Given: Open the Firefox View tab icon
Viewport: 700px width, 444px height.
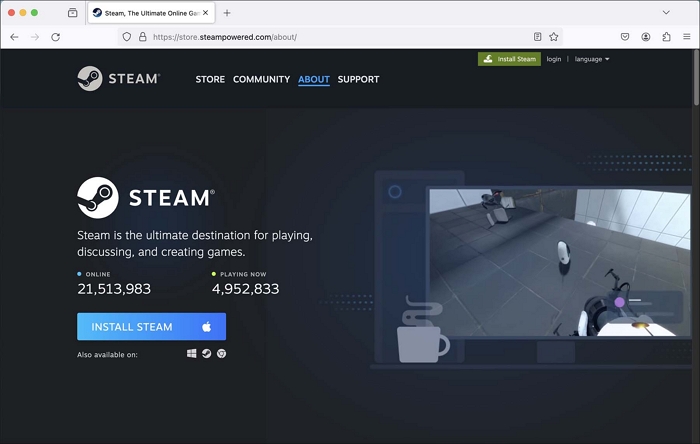Looking at the screenshot, I should pyautogui.click(x=72, y=13).
